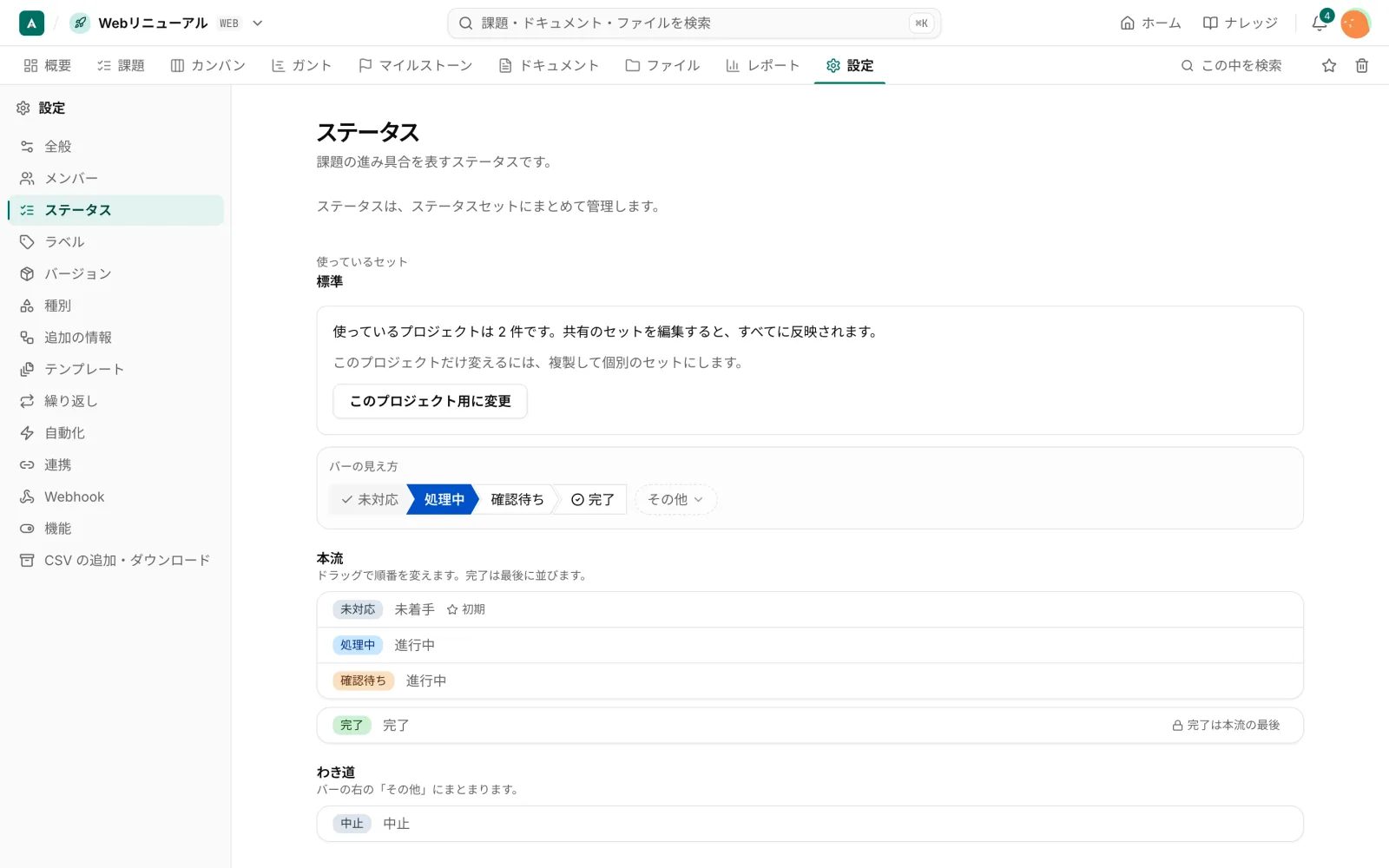Select 全般 in settings sidebar
Viewport: 1389px width, 868px height.
click(x=115, y=147)
